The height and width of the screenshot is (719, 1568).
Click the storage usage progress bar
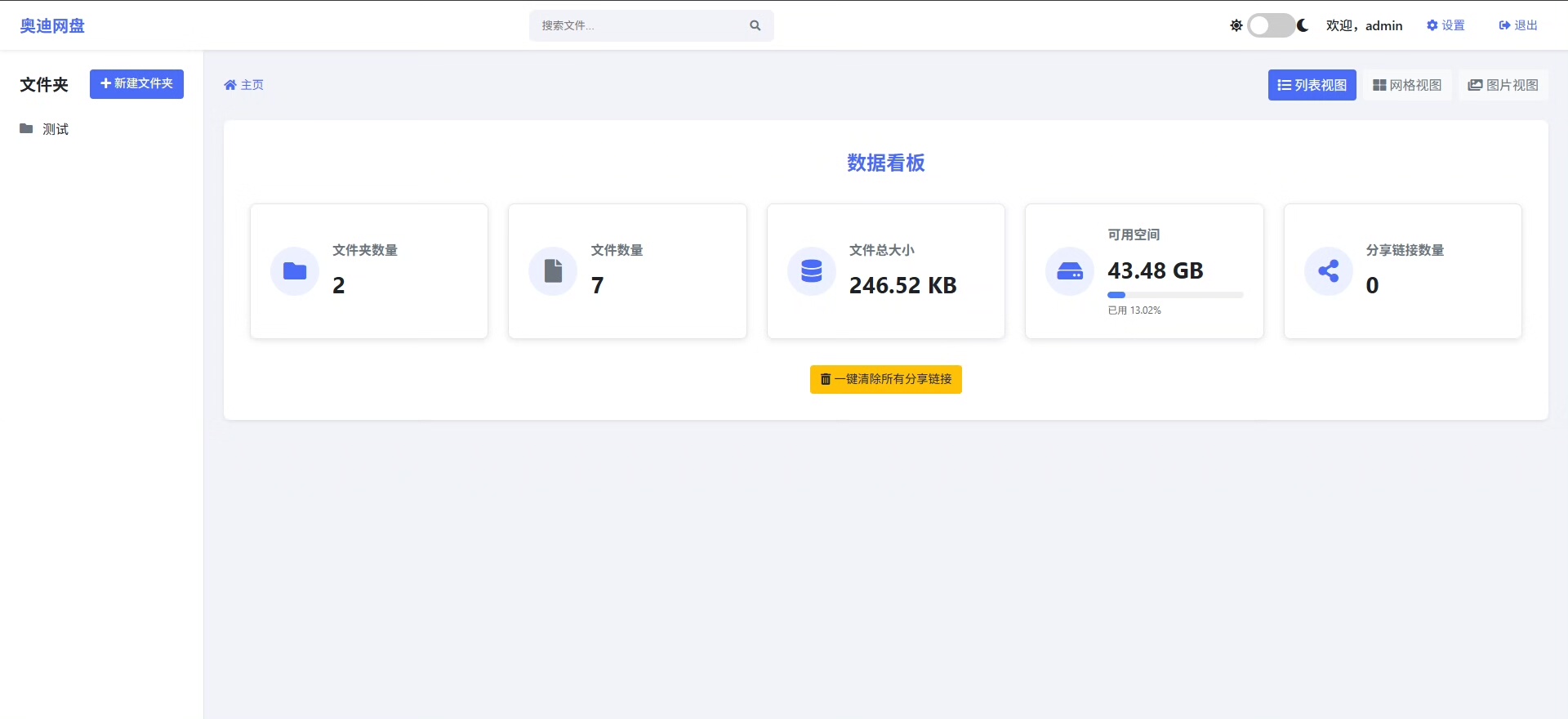pyautogui.click(x=1175, y=295)
